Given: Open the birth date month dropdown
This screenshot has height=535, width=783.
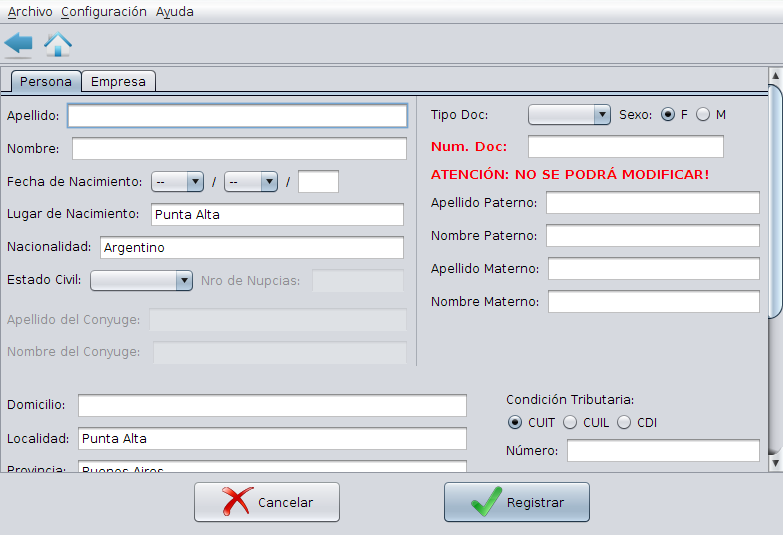Looking at the screenshot, I should point(250,182).
